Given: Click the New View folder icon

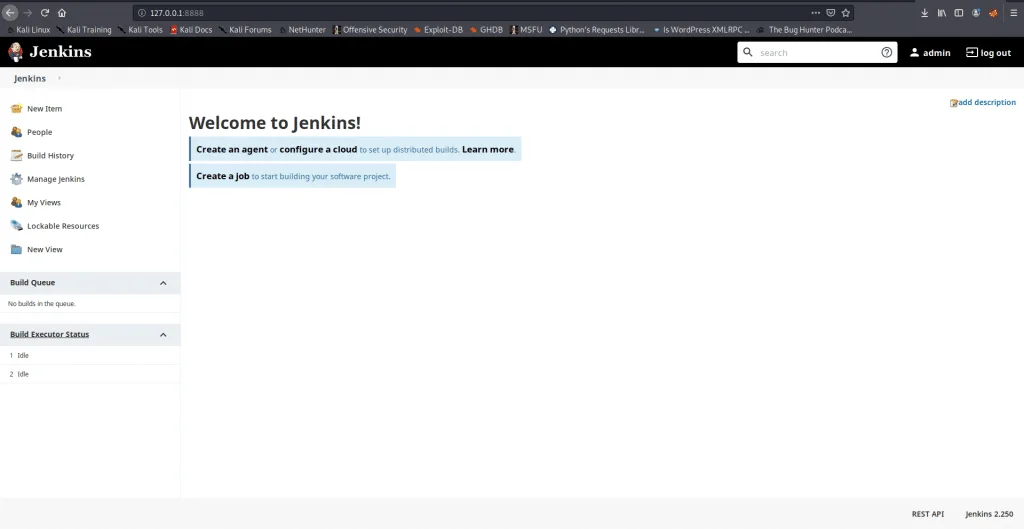Looking at the screenshot, I should click(16, 249).
